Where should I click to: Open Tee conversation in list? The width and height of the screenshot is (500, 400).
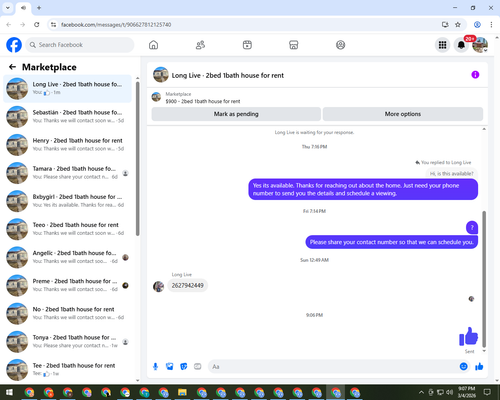pos(67,369)
